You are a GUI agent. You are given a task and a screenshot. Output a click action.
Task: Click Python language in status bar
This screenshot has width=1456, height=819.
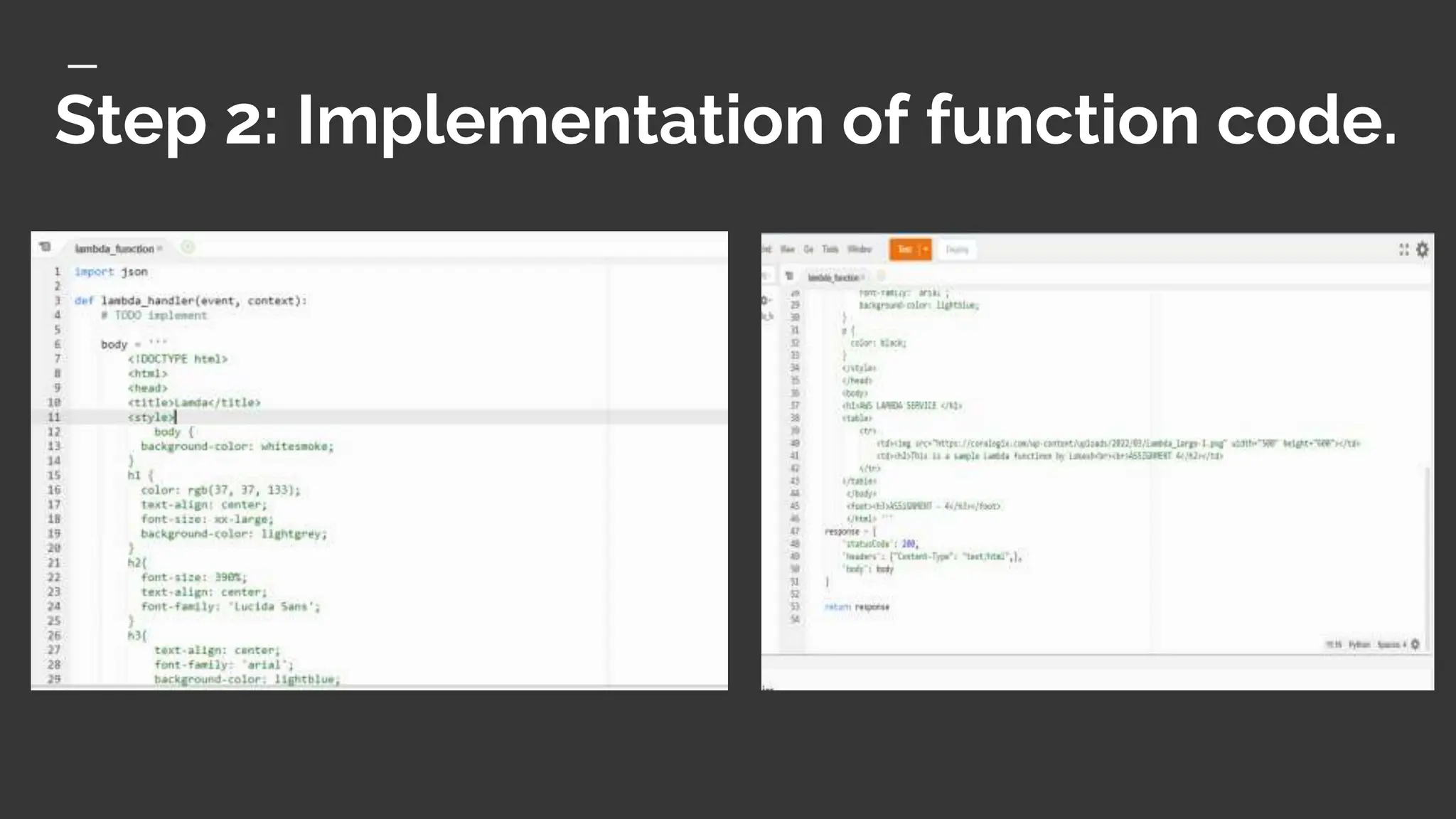point(1359,645)
